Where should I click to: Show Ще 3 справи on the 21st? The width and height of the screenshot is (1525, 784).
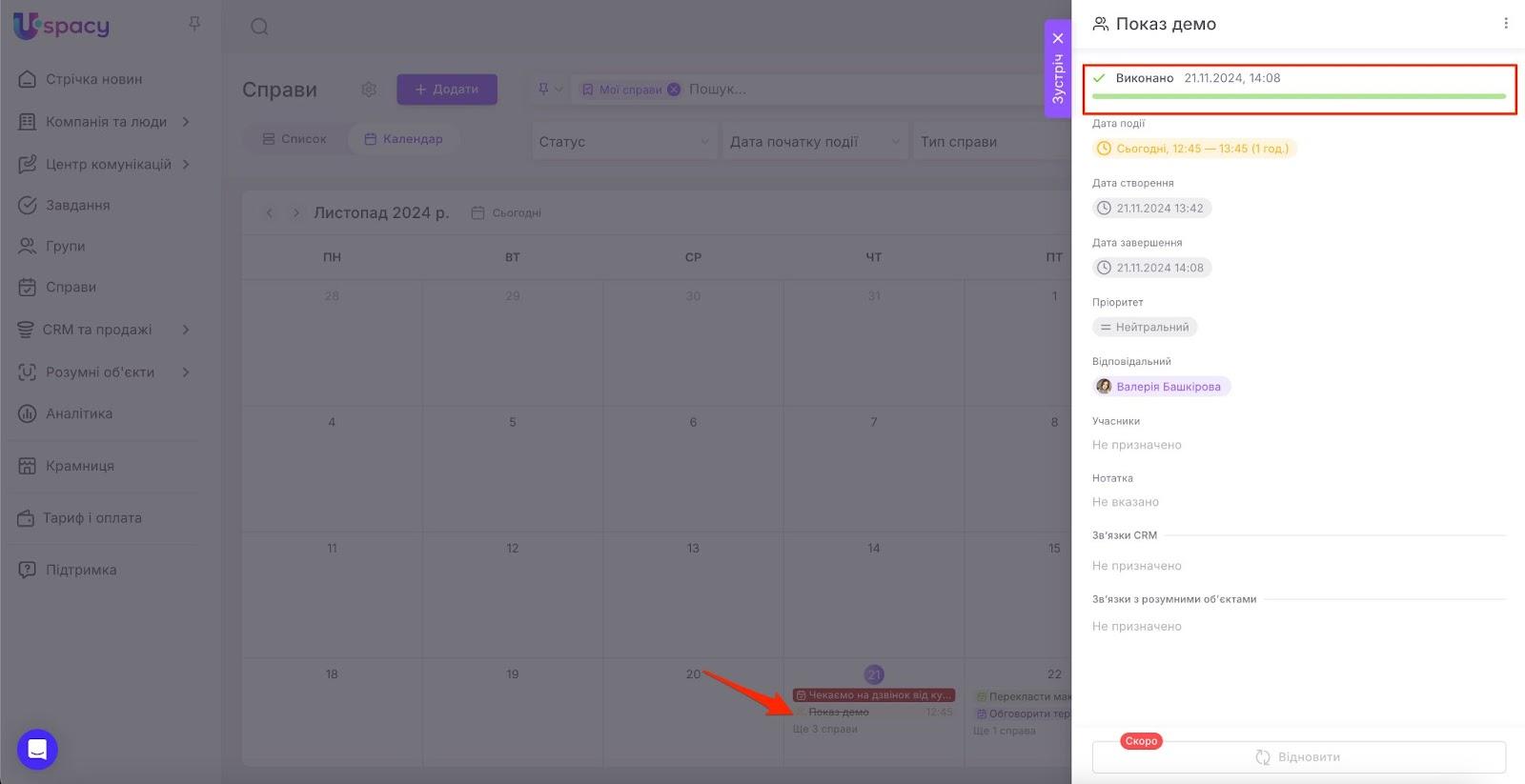[x=825, y=730]
